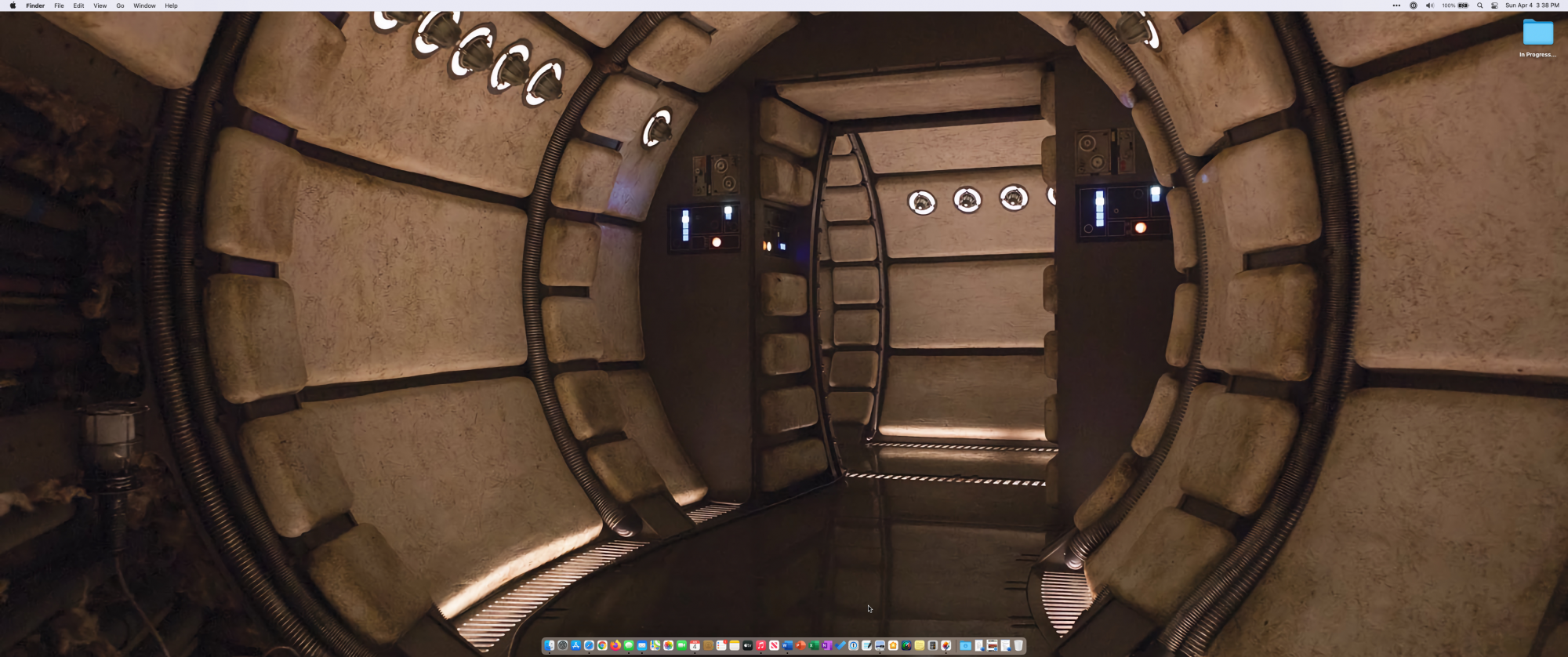
Task: Start FaceTime from the Dock
Action: (681, 645)
